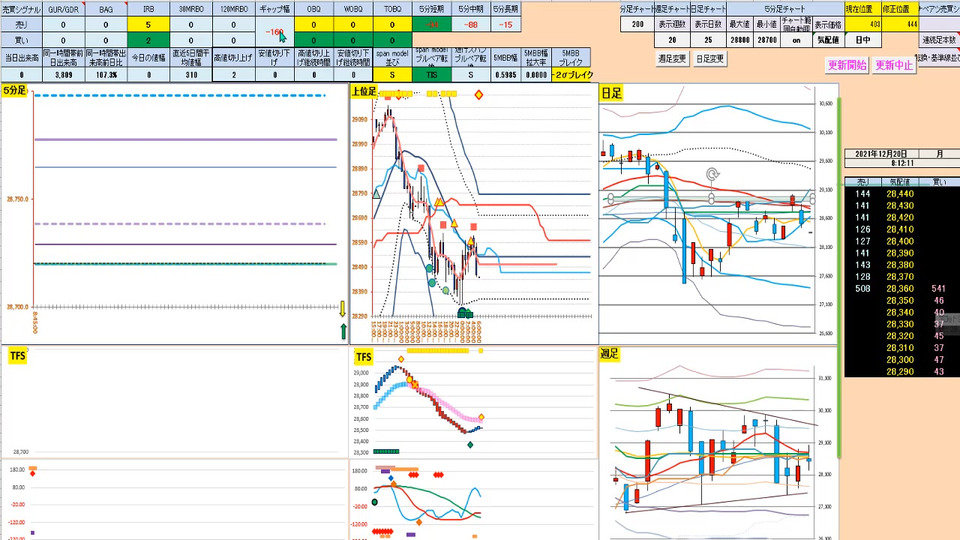Click the green vertical scrollbar beside charts
The height and width of the screenshot is (540, 960).
click(x=840, y=276)
